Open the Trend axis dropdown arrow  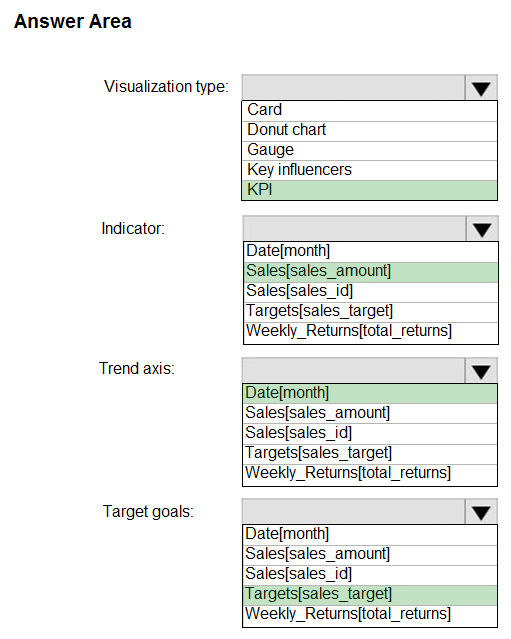[x=481, y=371]
